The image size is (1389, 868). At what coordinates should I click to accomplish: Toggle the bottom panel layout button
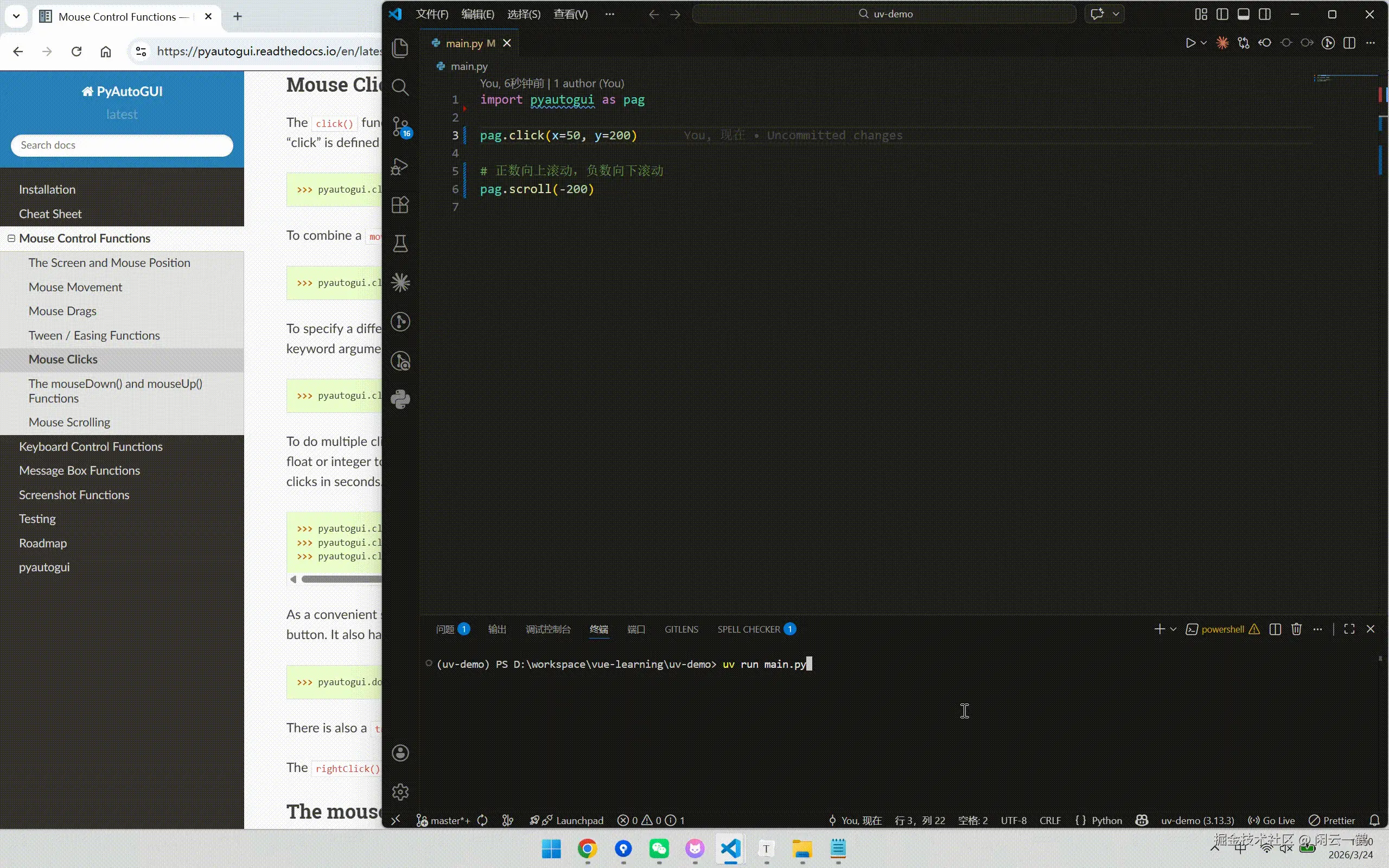click(1244, 14)
